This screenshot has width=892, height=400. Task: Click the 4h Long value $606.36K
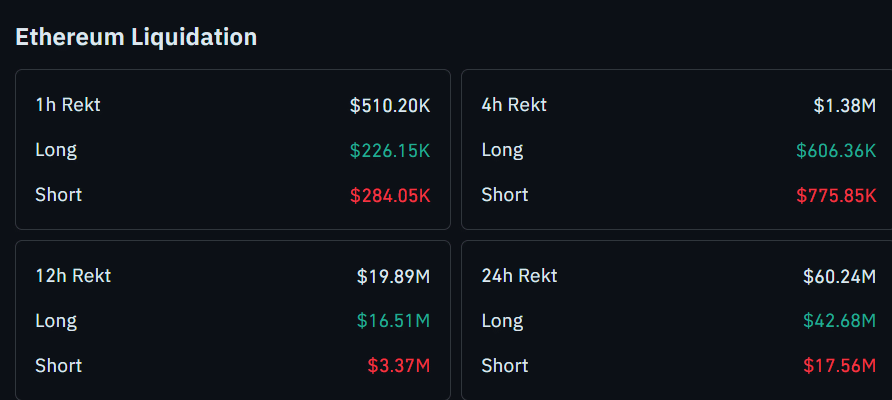pos(836,150)
